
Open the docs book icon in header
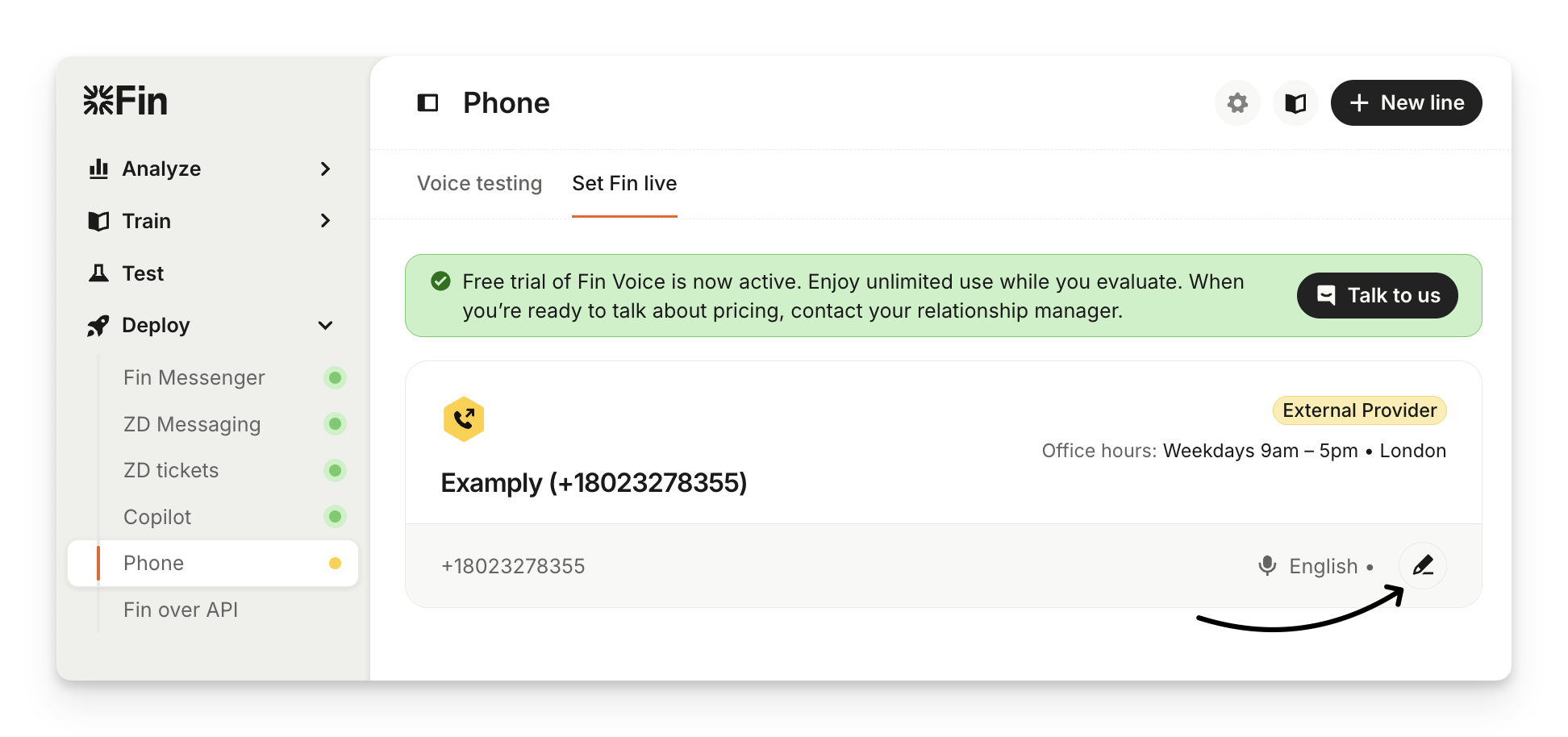pos(1295,103)
